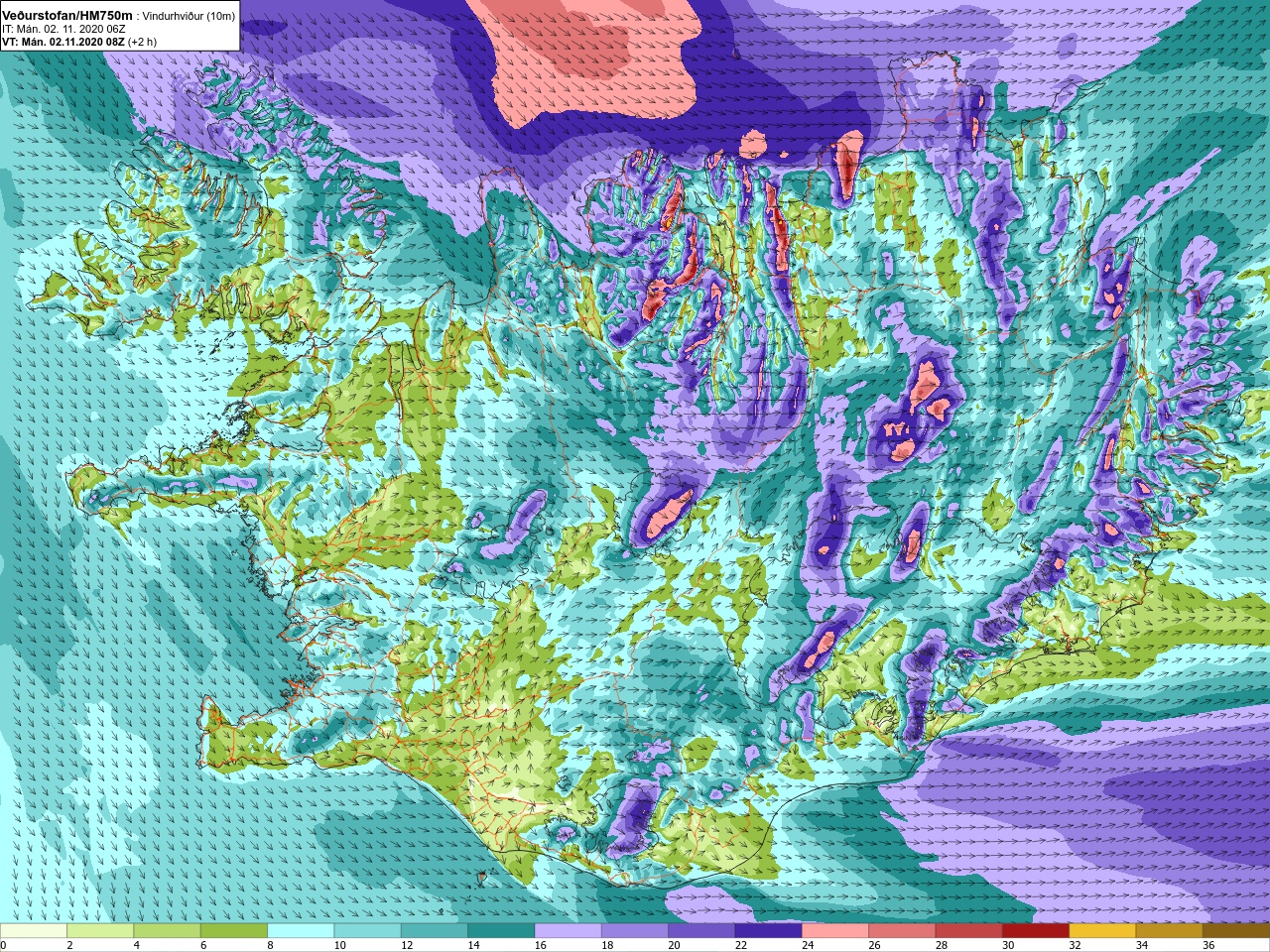Click the 'Veðurstofan/HM750m' title text
The image size is (1270, 952).
pos(67,15)
